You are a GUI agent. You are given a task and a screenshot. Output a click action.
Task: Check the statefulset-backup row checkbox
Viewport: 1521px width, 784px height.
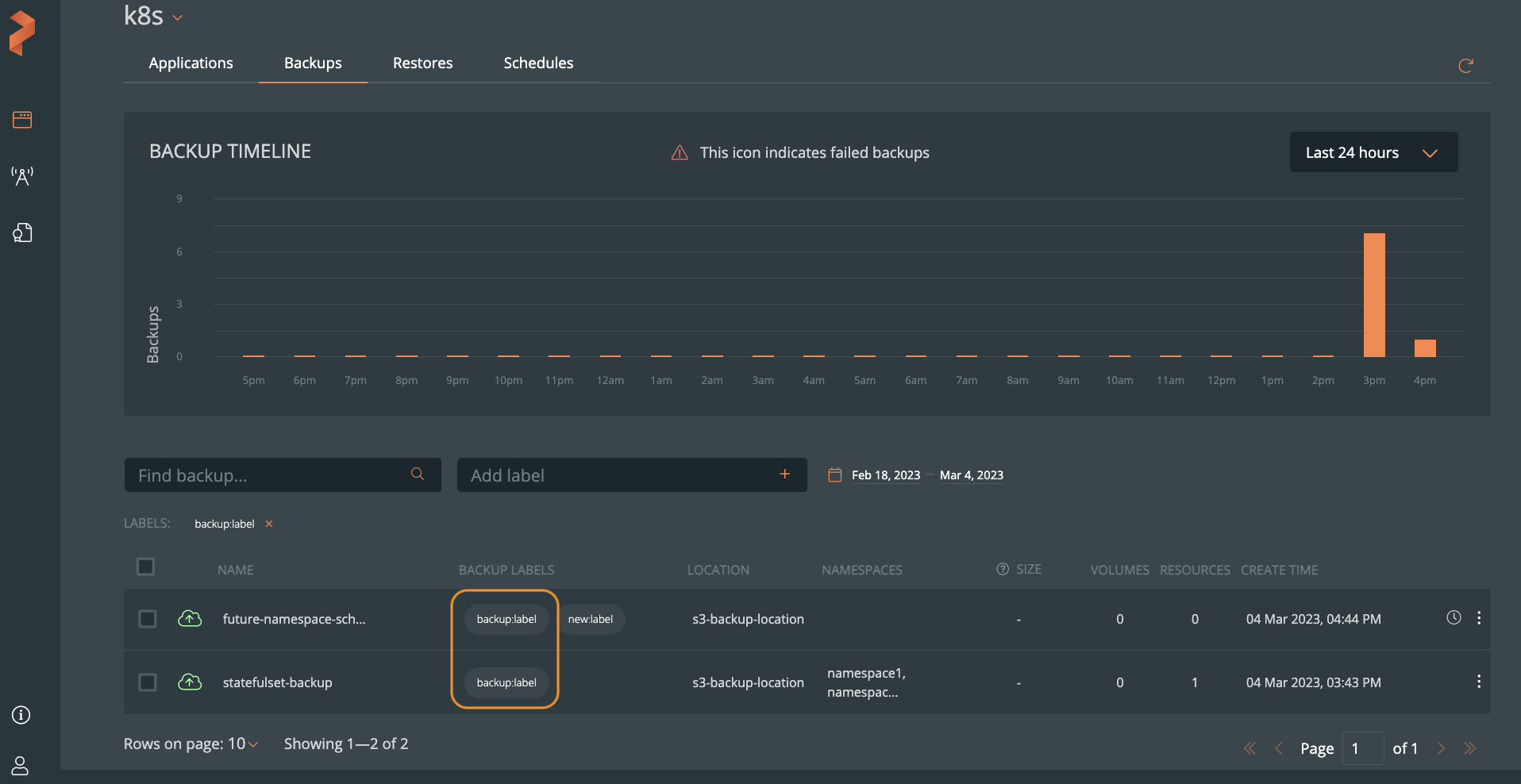click(x=148, y=682)
